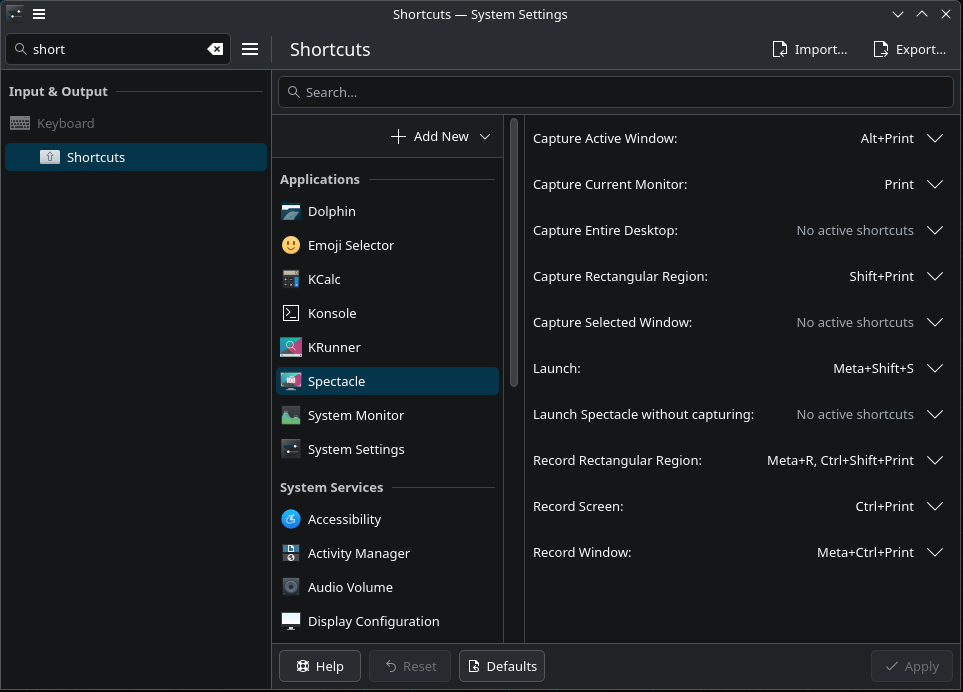Open the Add New dropdown
963x692 pixels.
click(441, 136)
